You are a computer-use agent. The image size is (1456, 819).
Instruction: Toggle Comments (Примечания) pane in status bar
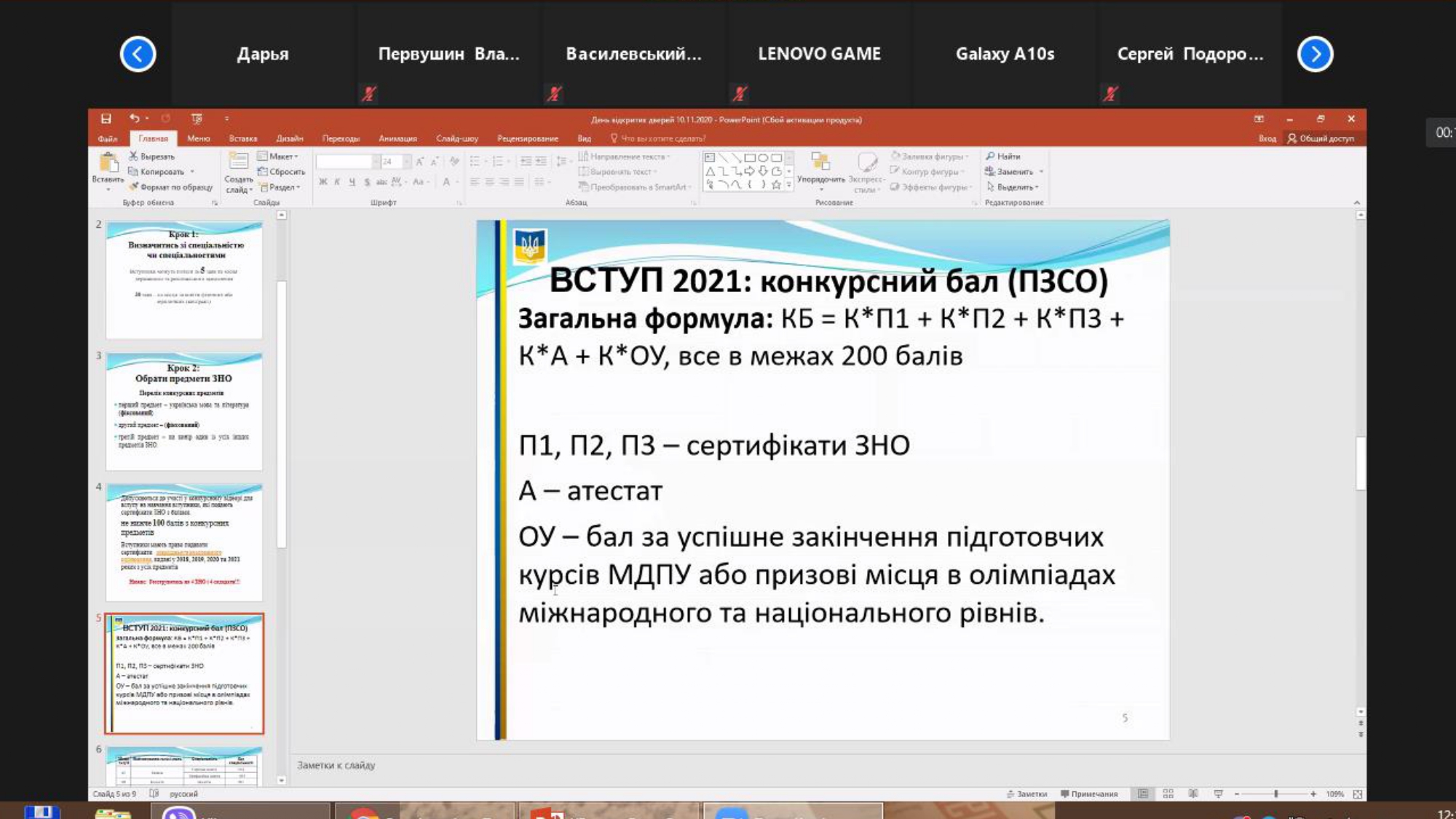1089,794
